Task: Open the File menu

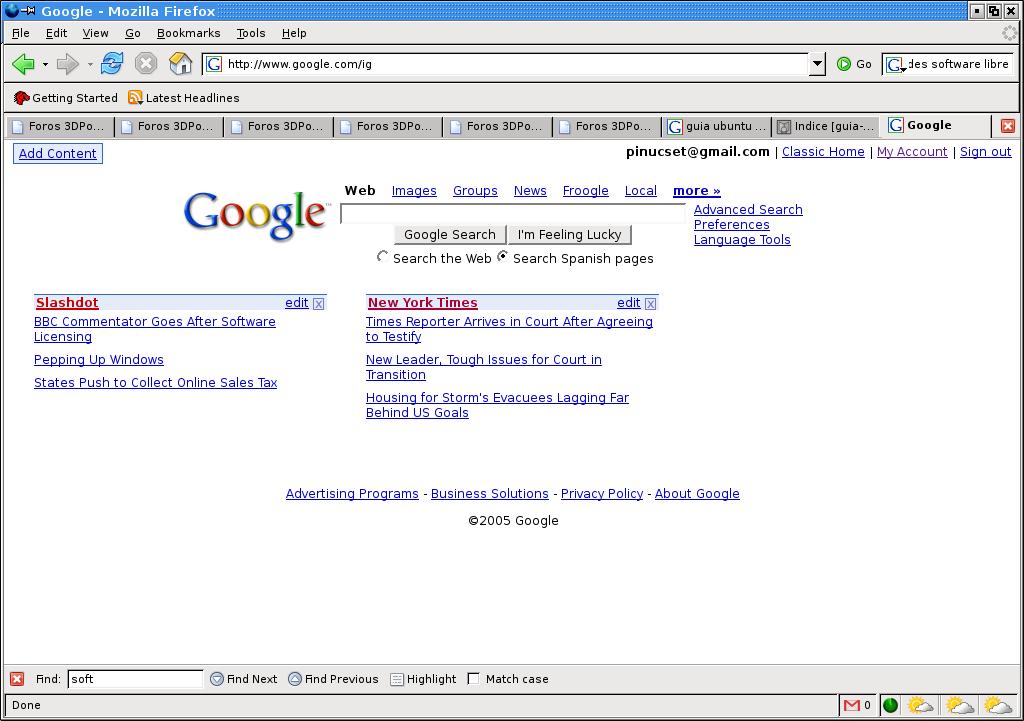Action: tap(21, 33)
